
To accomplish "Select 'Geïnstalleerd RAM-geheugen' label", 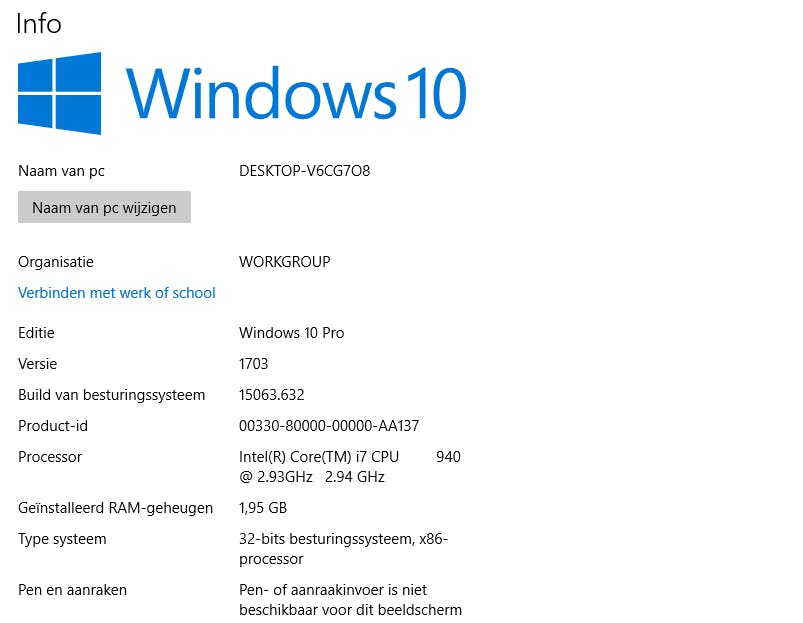I will click(x=115, y=508).
